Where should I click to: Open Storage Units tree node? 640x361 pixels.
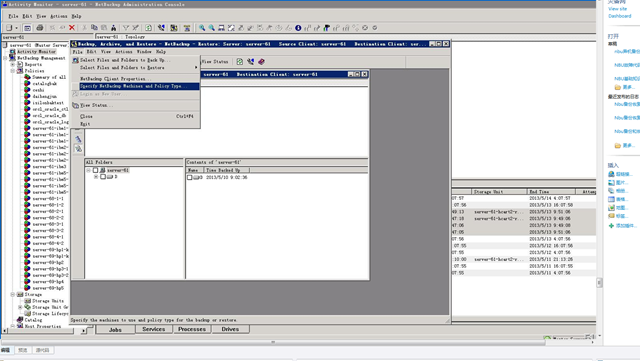point(48,301)
